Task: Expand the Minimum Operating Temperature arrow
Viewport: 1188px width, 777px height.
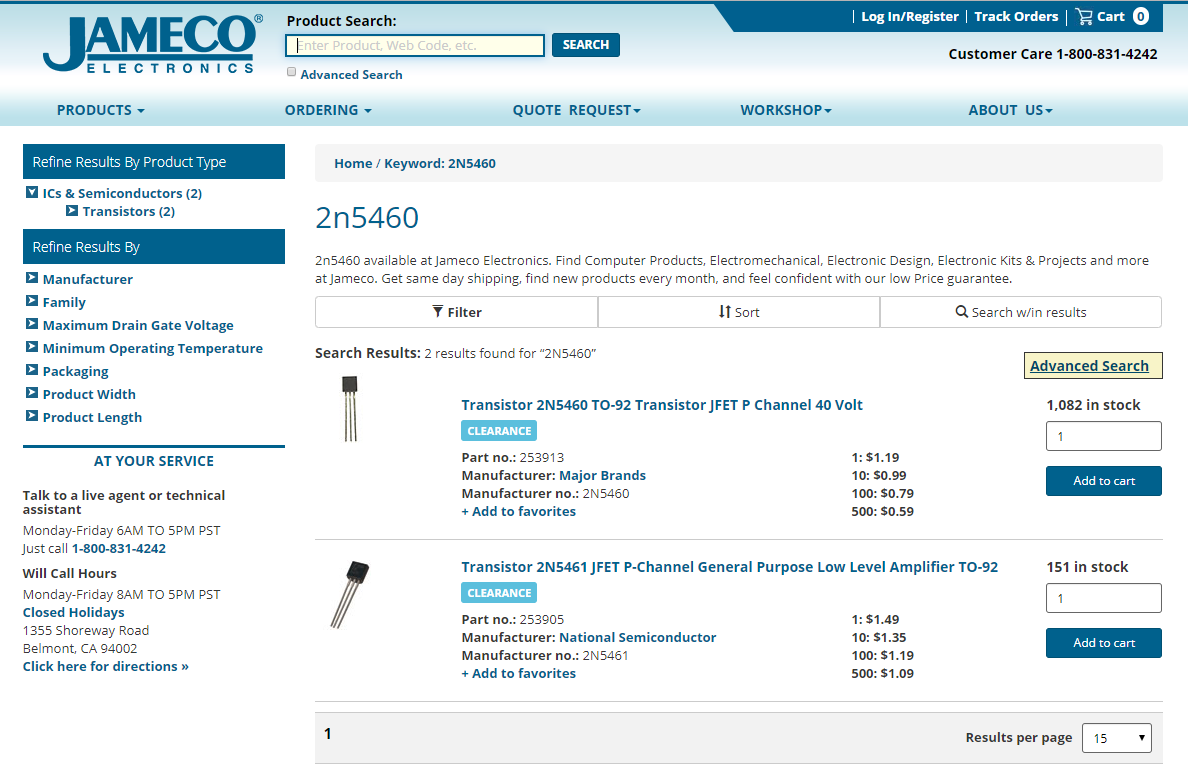Action: 32,347
